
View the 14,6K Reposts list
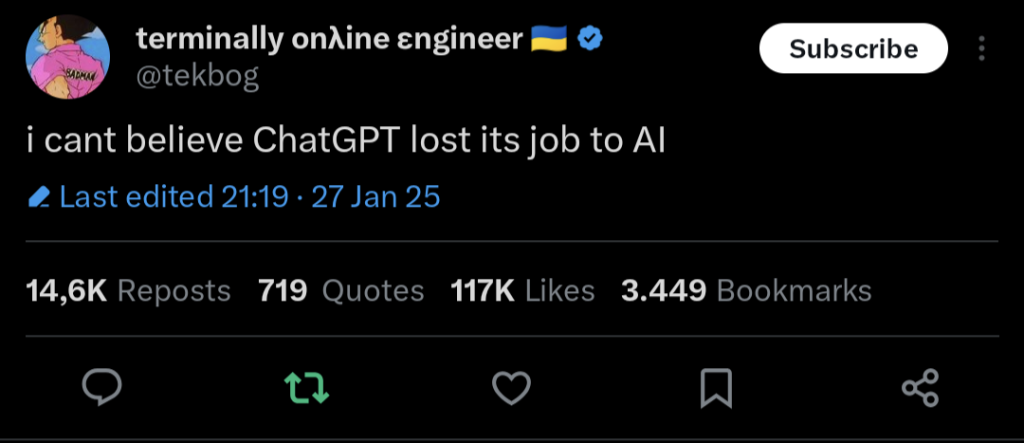click(x=128, y=291)
